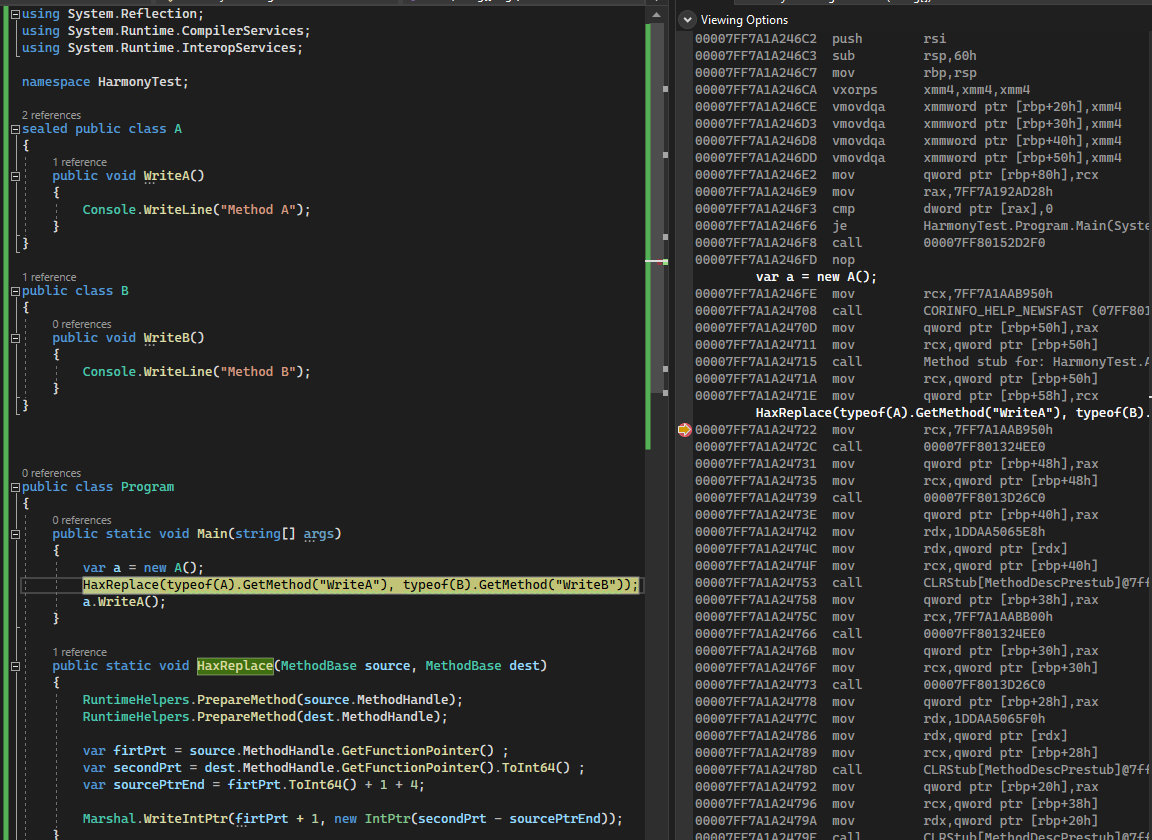Open '0 references' CodeLens above WriteB
1152x840 pixels.
point(82,324)
